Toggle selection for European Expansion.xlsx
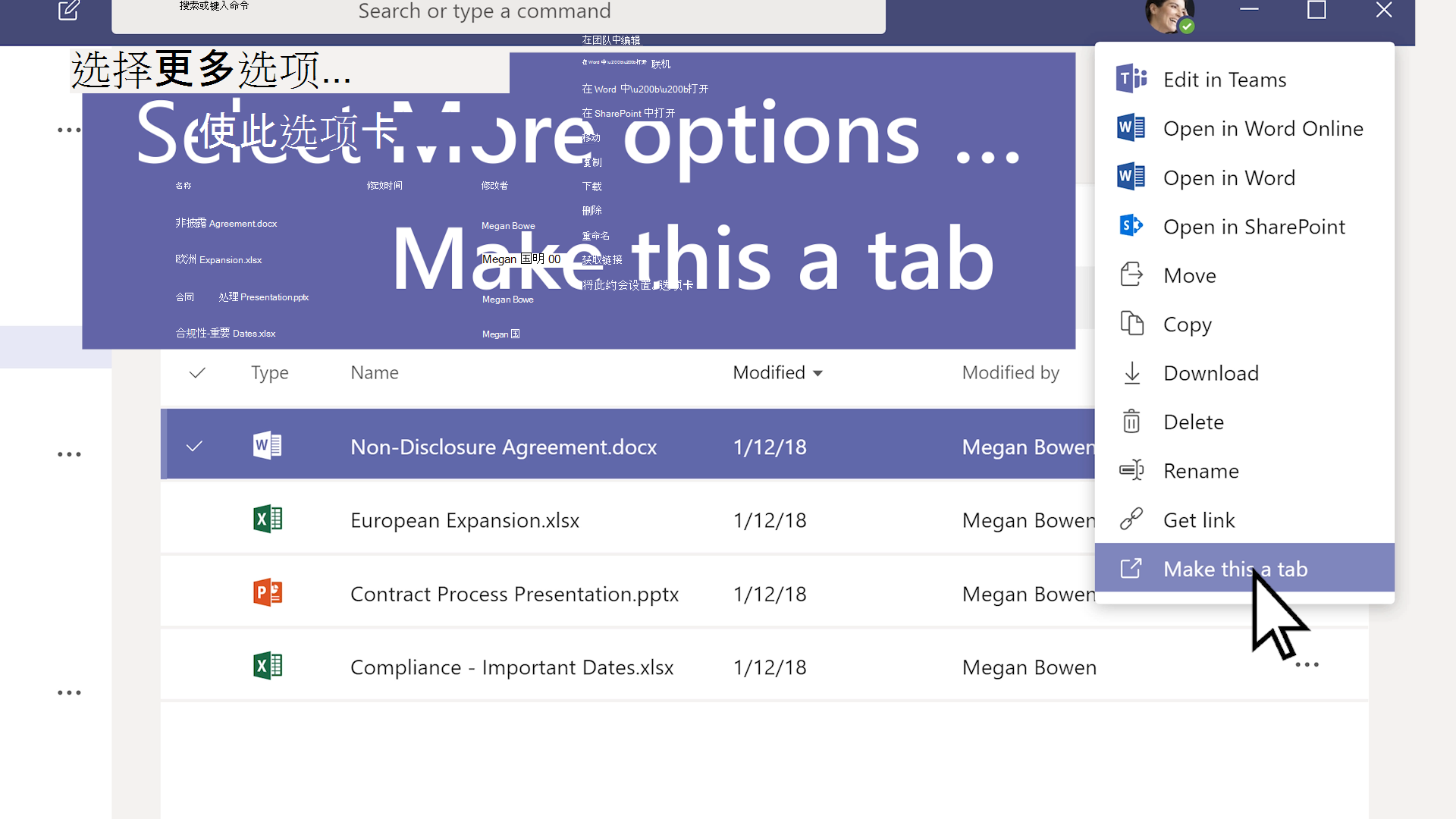Screen dimensions: 1456x819 click(197, 520)
